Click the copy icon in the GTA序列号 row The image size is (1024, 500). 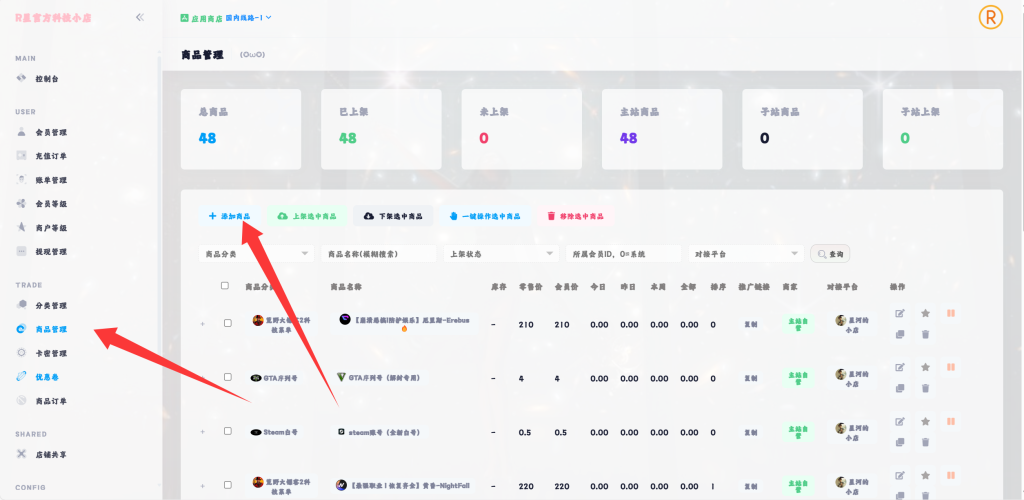point(900,388)
